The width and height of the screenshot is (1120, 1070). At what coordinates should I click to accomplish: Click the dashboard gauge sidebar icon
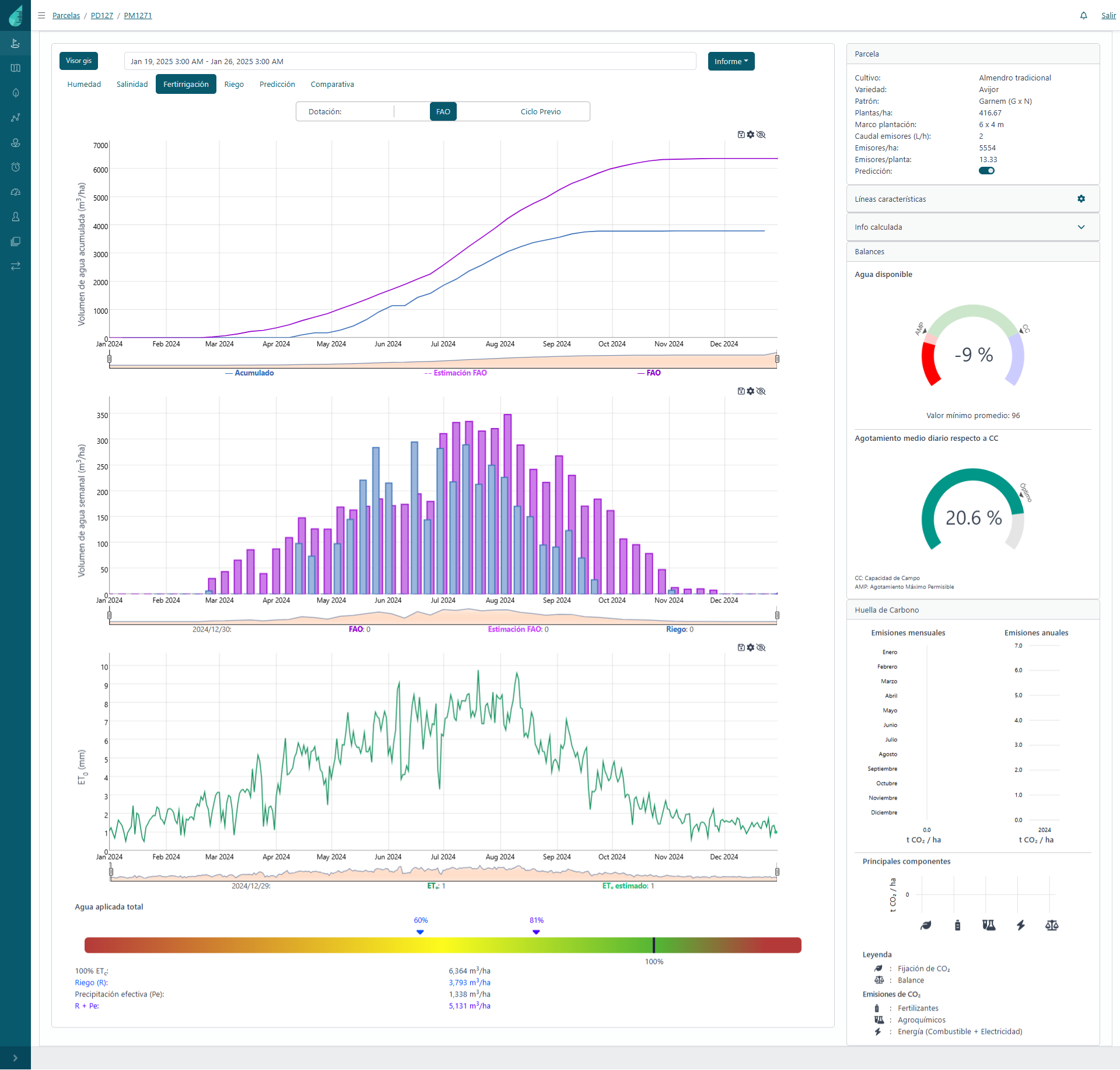click(x=16, y=192)
